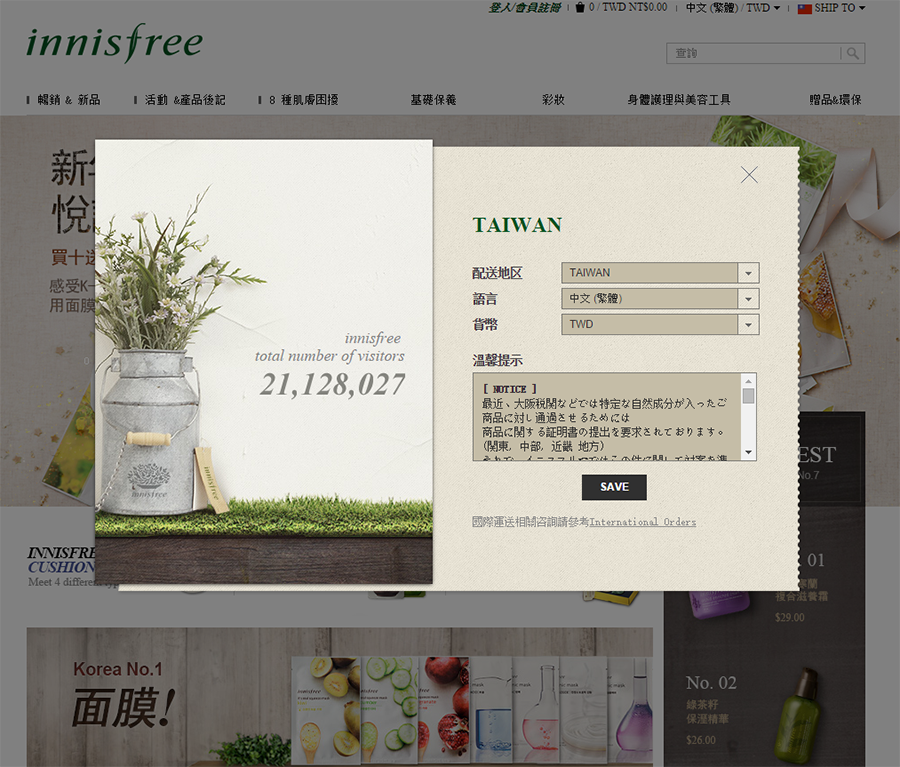Focus the 查詢 search input field
Screen dimensions: 900x767
(754, 53)
